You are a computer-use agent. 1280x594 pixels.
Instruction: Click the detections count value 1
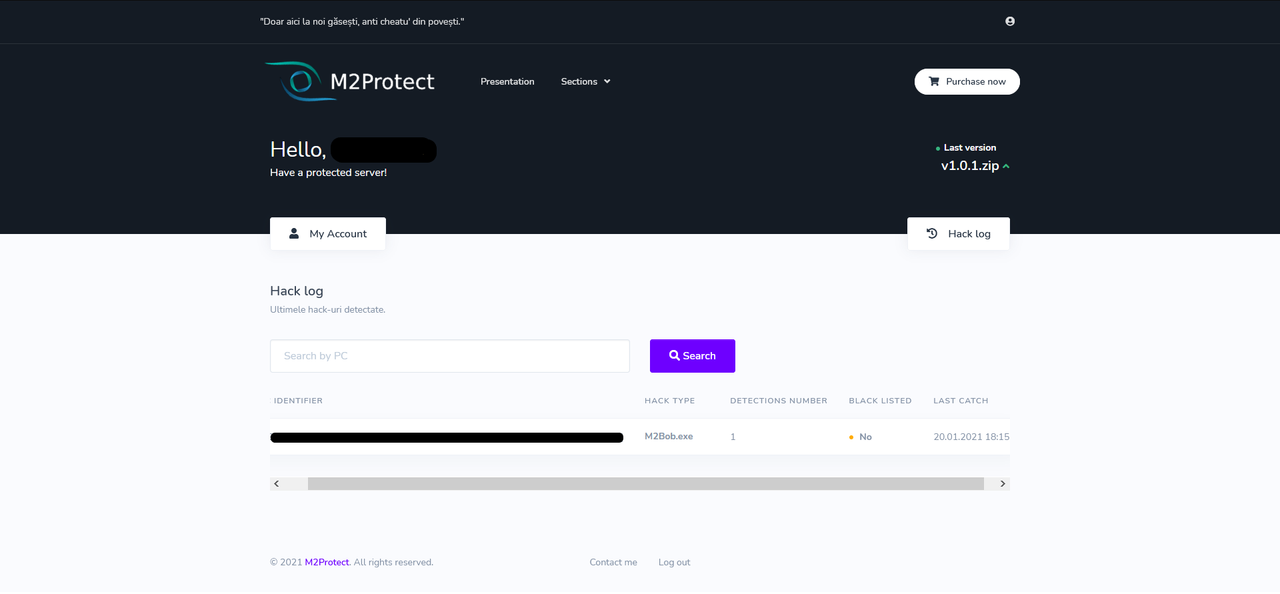[x=732, y=437]
